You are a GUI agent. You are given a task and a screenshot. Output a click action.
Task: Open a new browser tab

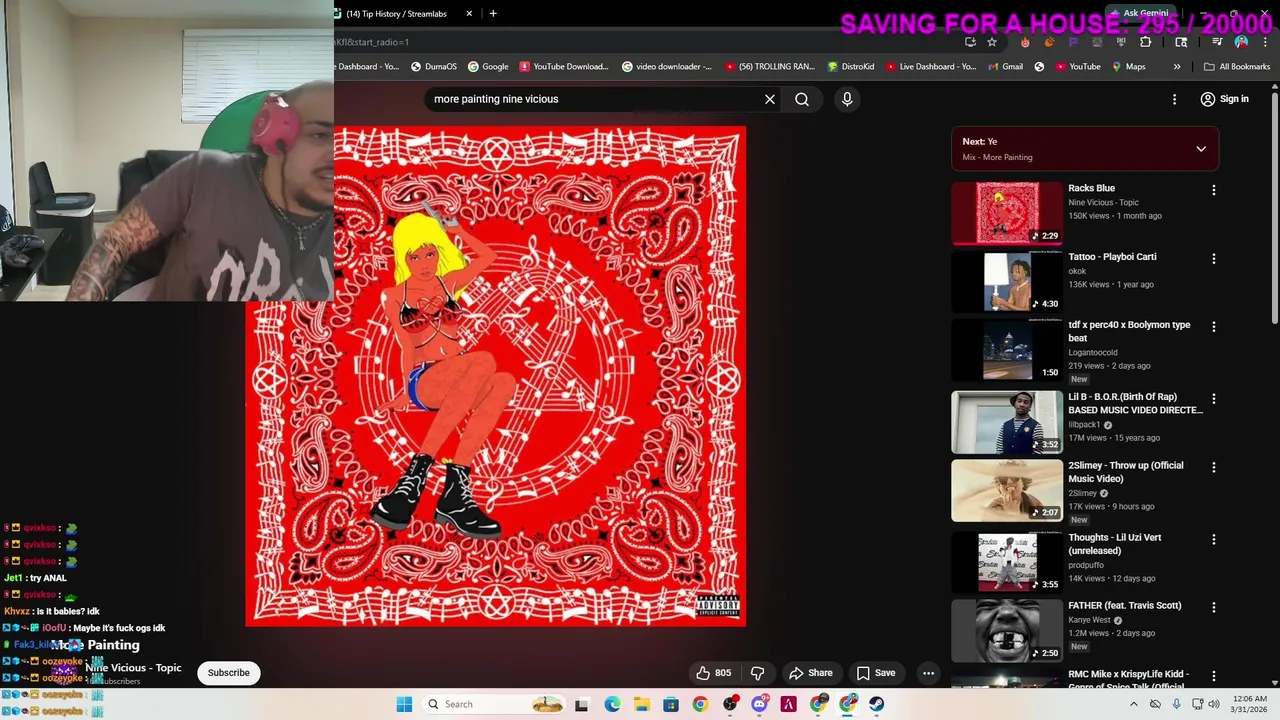pos(493,14)
